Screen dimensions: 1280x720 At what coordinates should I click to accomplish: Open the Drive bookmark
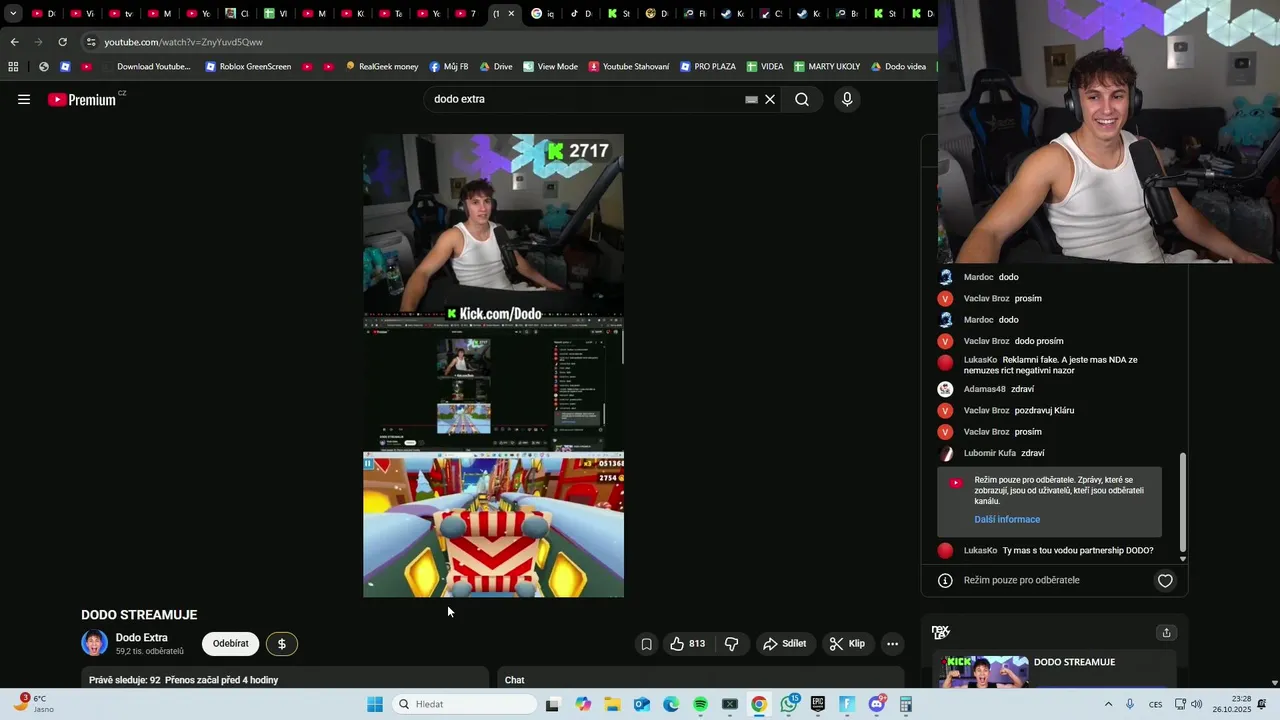pos(496,67)
